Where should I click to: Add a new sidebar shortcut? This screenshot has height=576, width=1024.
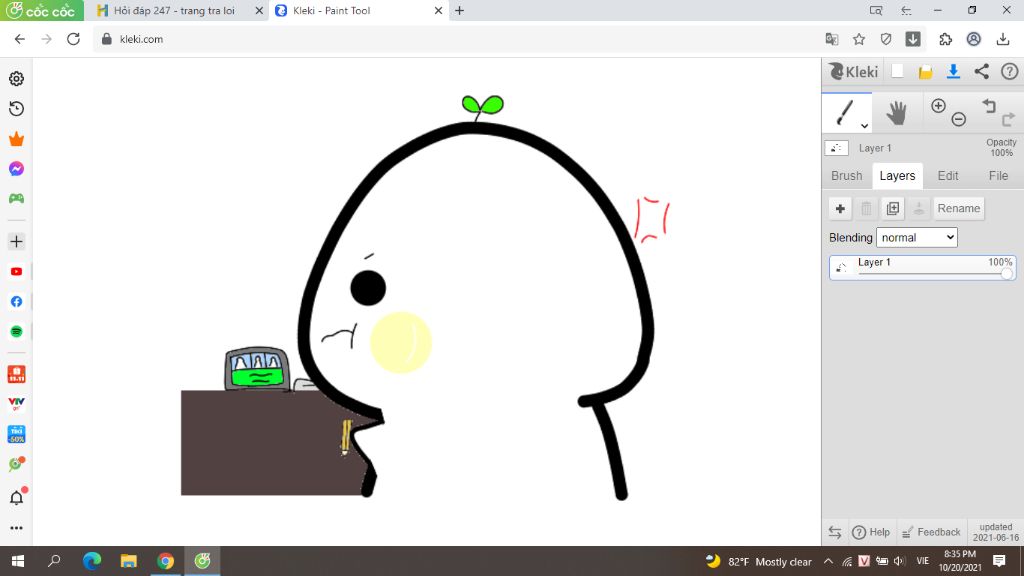(x=16, y=242)
